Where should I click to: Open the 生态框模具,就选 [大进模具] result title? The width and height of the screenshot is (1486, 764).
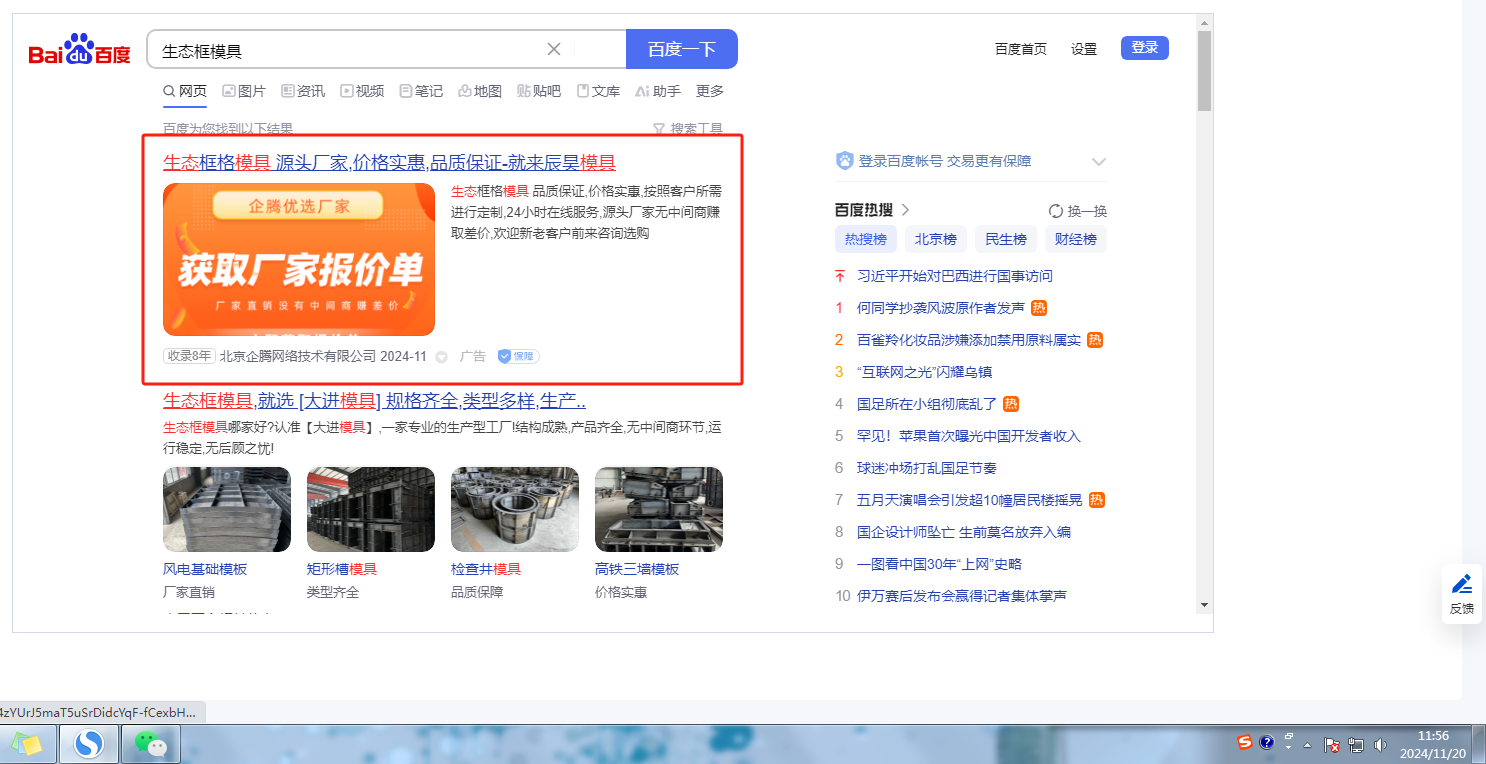click(x=374, y=401)
